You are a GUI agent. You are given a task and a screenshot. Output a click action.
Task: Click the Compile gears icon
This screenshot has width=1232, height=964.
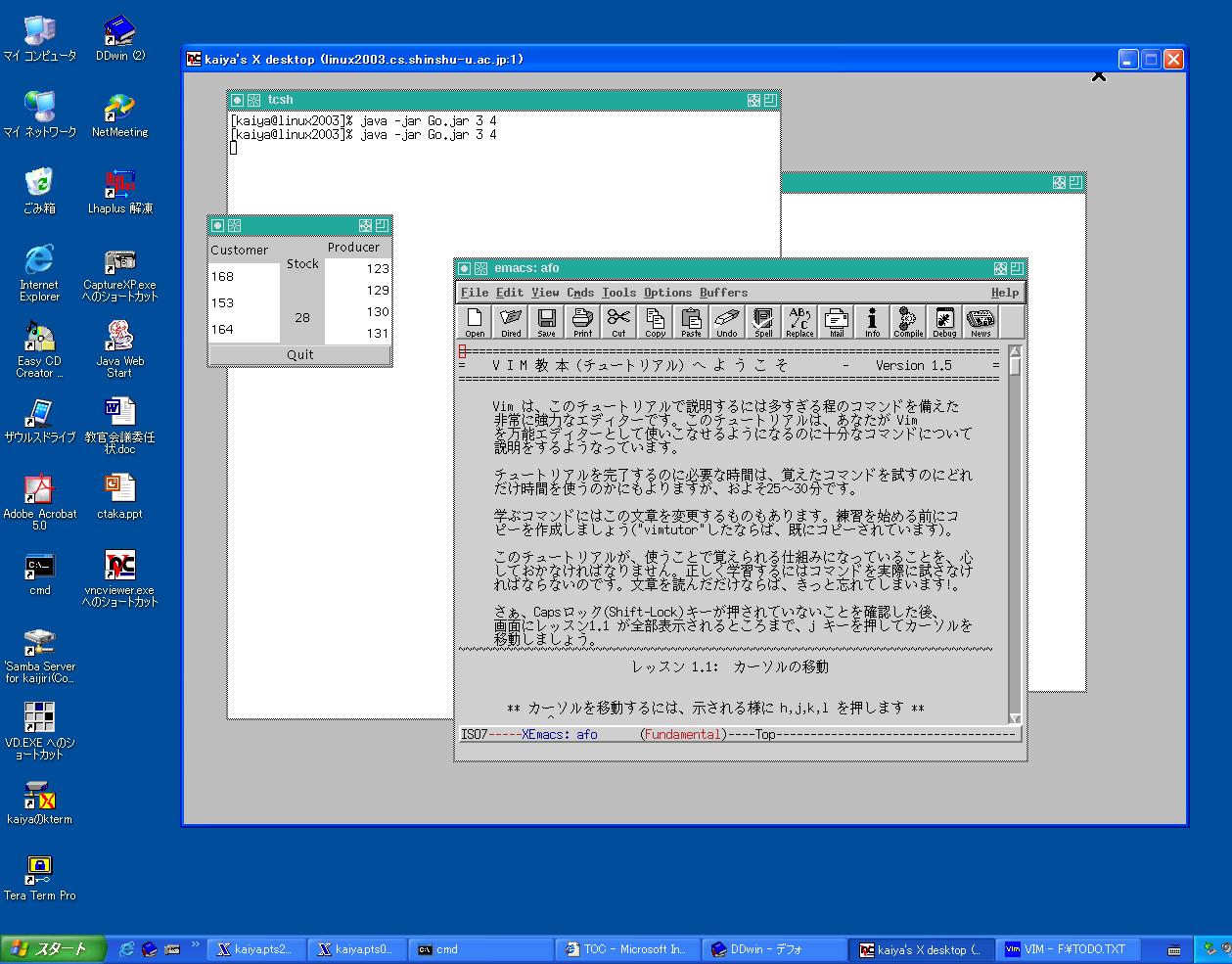click(908, 322)
